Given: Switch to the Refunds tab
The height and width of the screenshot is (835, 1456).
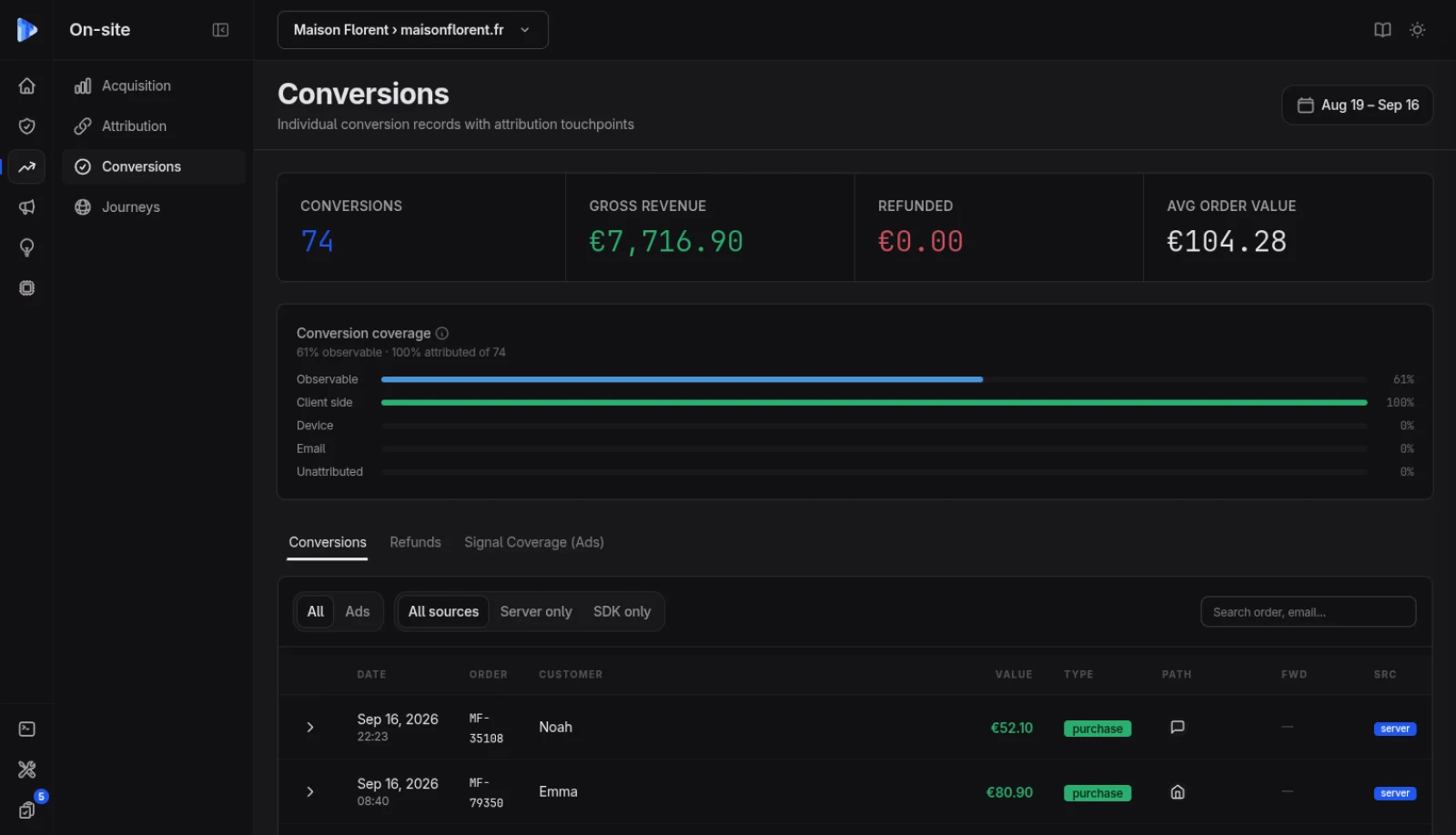Looking at the screenshot, I should click(x=415, y=542).
